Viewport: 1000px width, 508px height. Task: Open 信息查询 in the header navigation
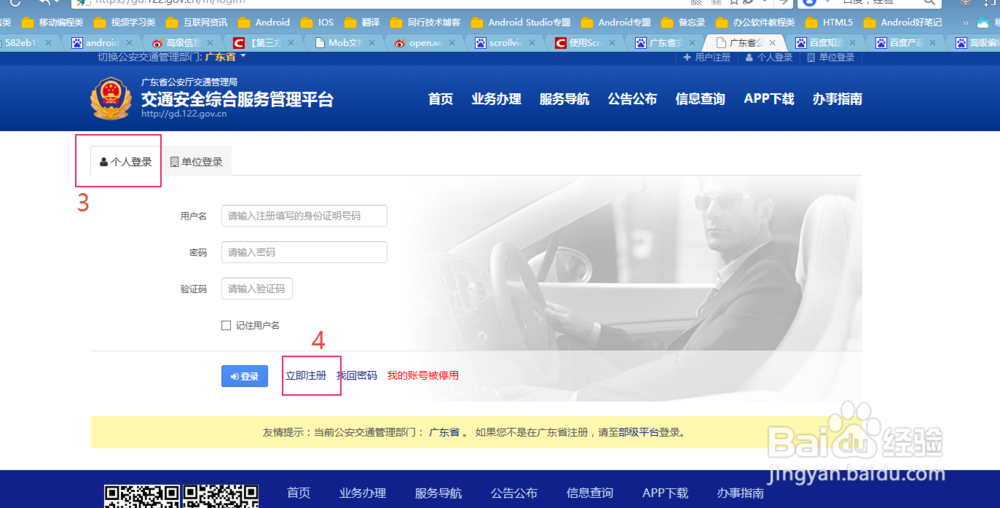(x=700, y=99)
